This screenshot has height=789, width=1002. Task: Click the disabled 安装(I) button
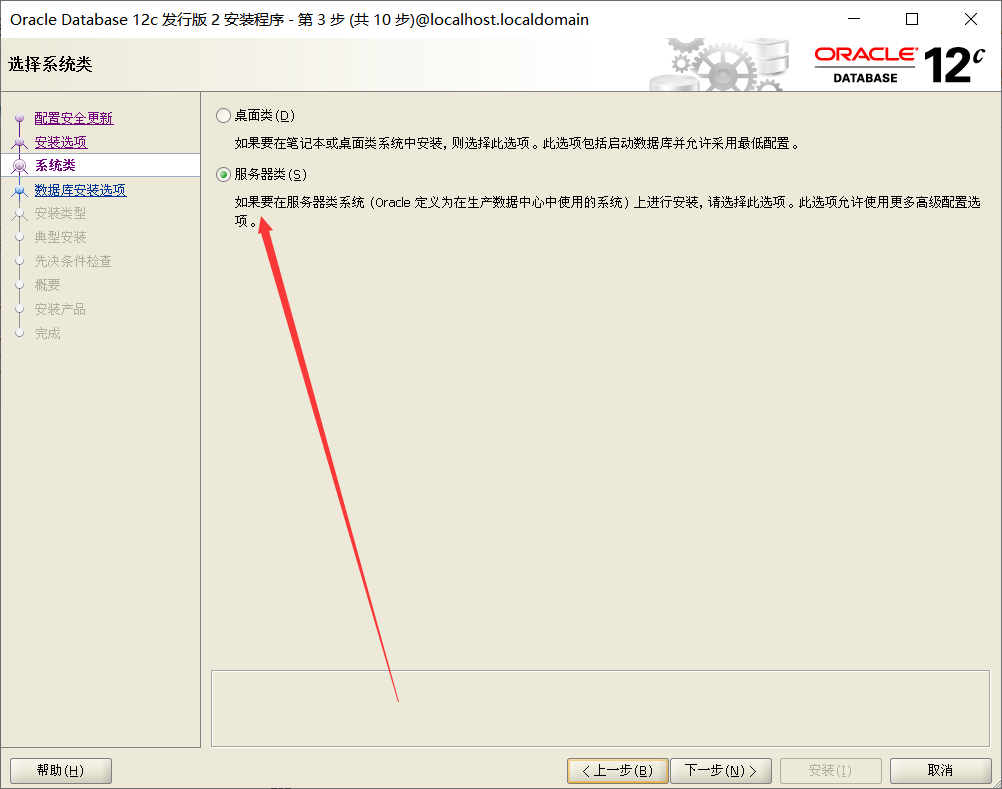[830, 770]
